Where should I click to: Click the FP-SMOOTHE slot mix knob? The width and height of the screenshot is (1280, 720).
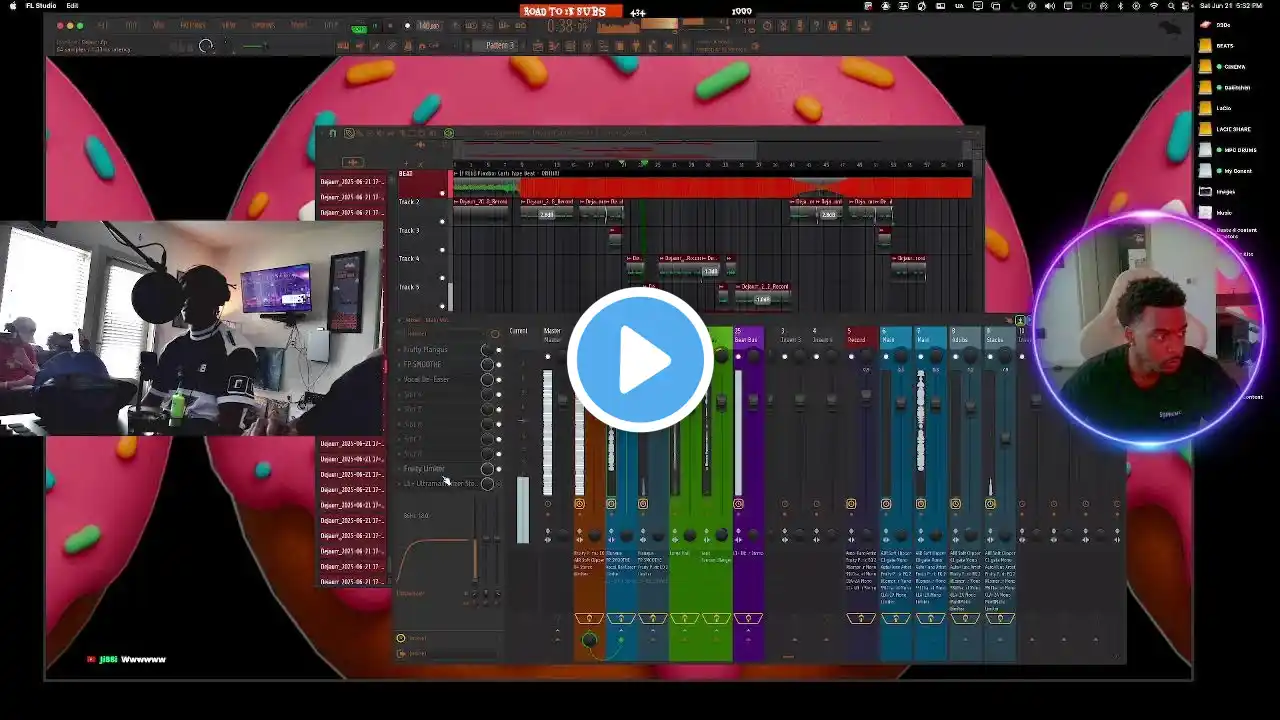coord(487,365)
